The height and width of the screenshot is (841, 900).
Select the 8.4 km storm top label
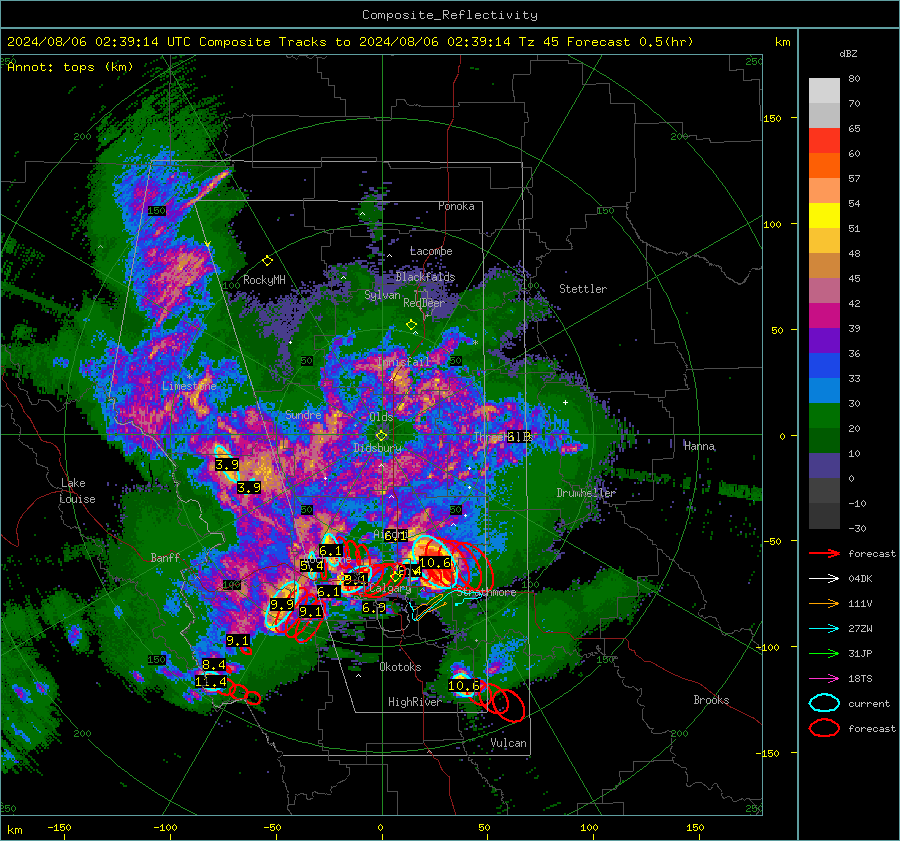pos(214,665)
